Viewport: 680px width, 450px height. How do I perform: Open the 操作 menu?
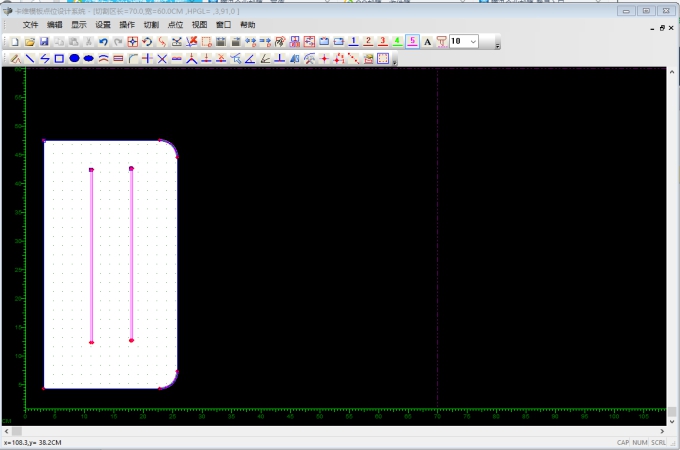127,25
